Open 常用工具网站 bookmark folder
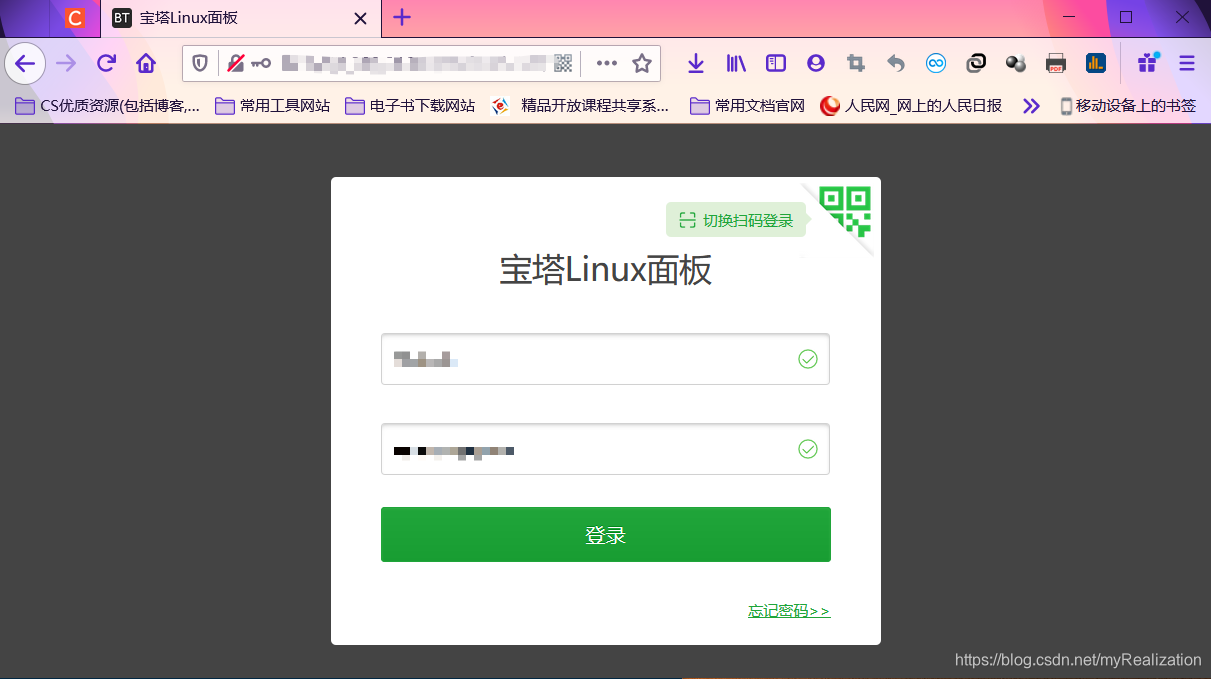 272,105
